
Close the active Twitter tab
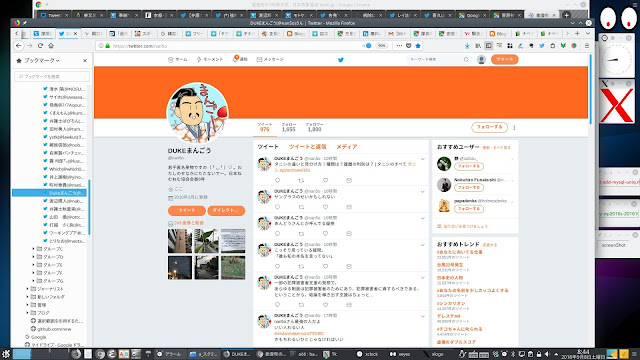pyautogui.click(x=76, y=34)
